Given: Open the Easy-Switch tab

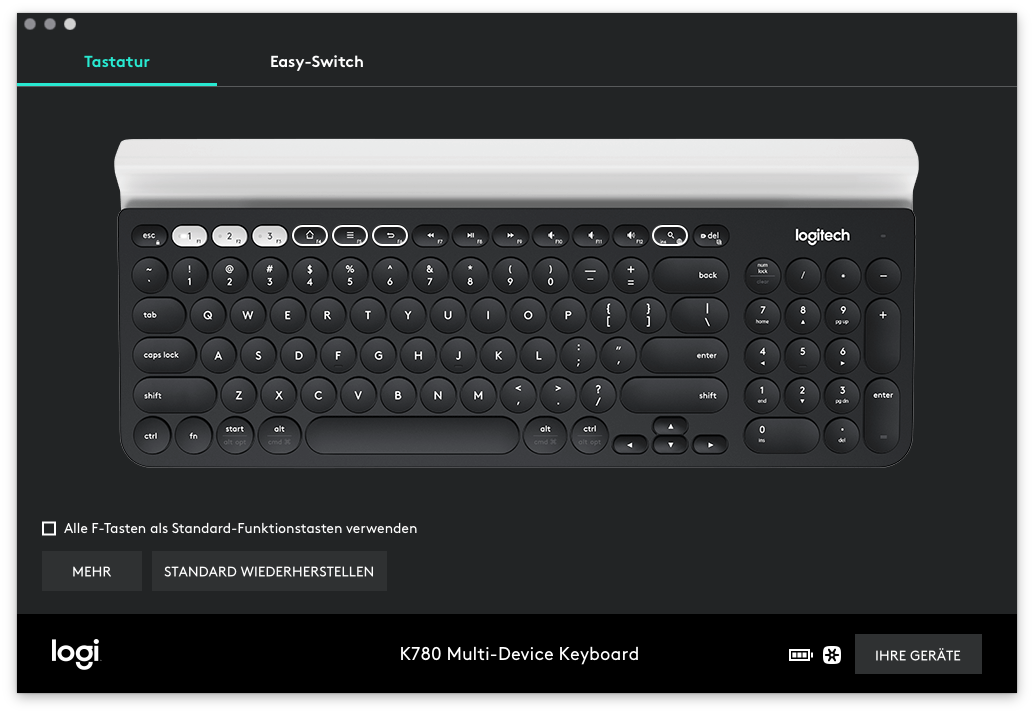Looking at the screenshot, I should pyautogui.click(x=316, y=62).
